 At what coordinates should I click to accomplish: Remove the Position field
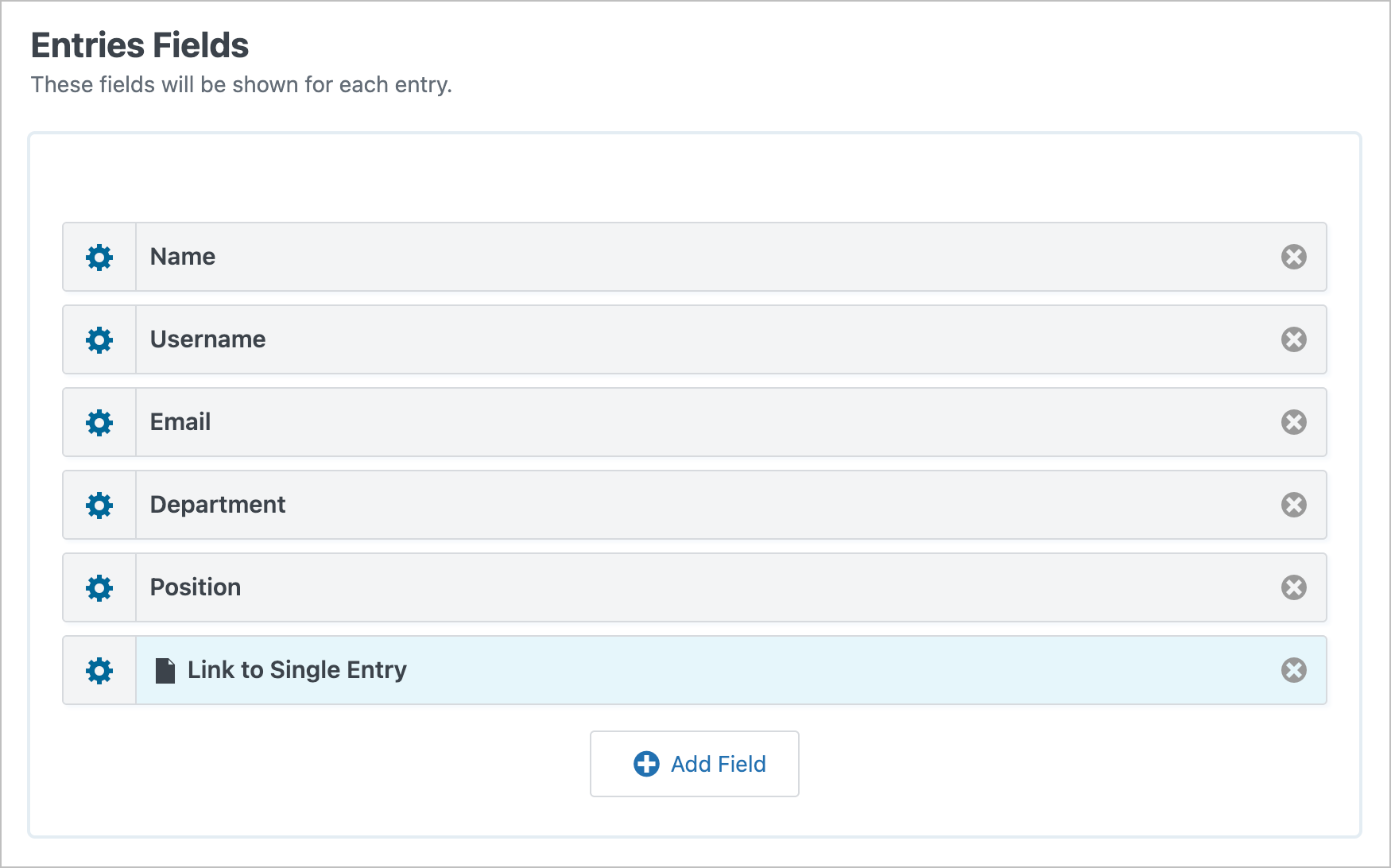(x=1294, y=587)
